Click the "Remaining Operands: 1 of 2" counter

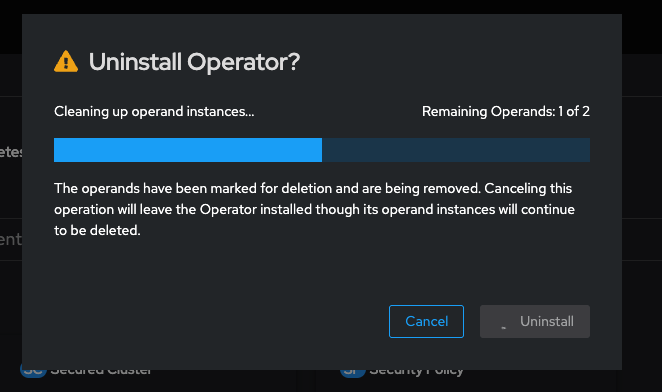[506, 112]
